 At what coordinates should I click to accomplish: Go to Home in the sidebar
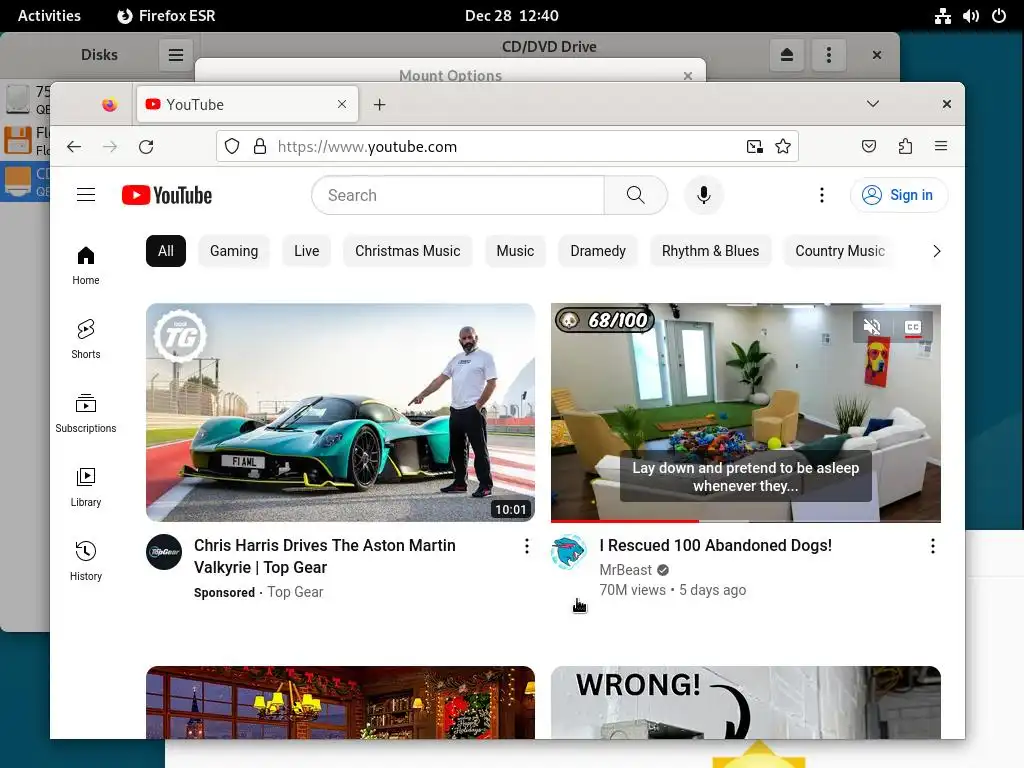tap(86, 266)
